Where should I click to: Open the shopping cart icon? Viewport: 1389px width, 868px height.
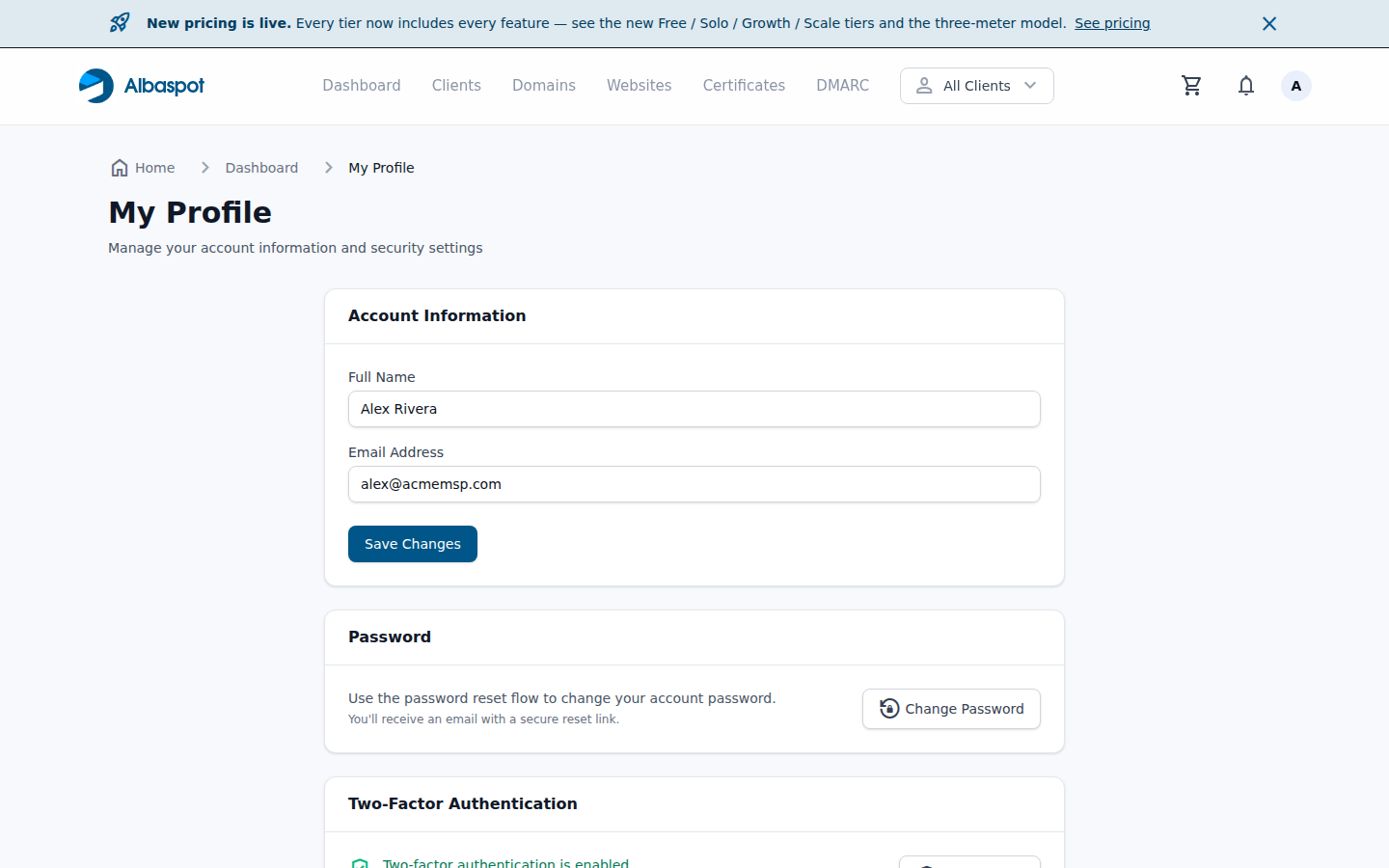point(1191,86)
